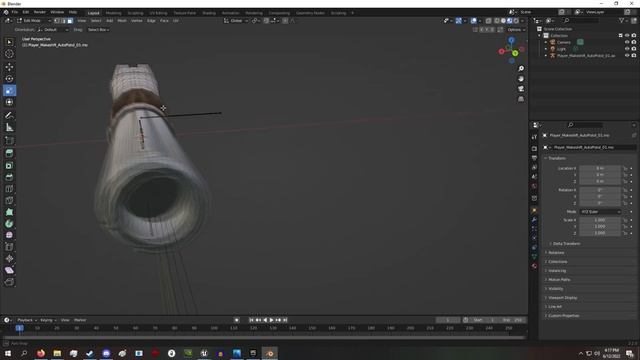Image resolution: width=640 pixels, height=360 pixels.
Task: Enable vertex select mode
Action: coord(57,20)
